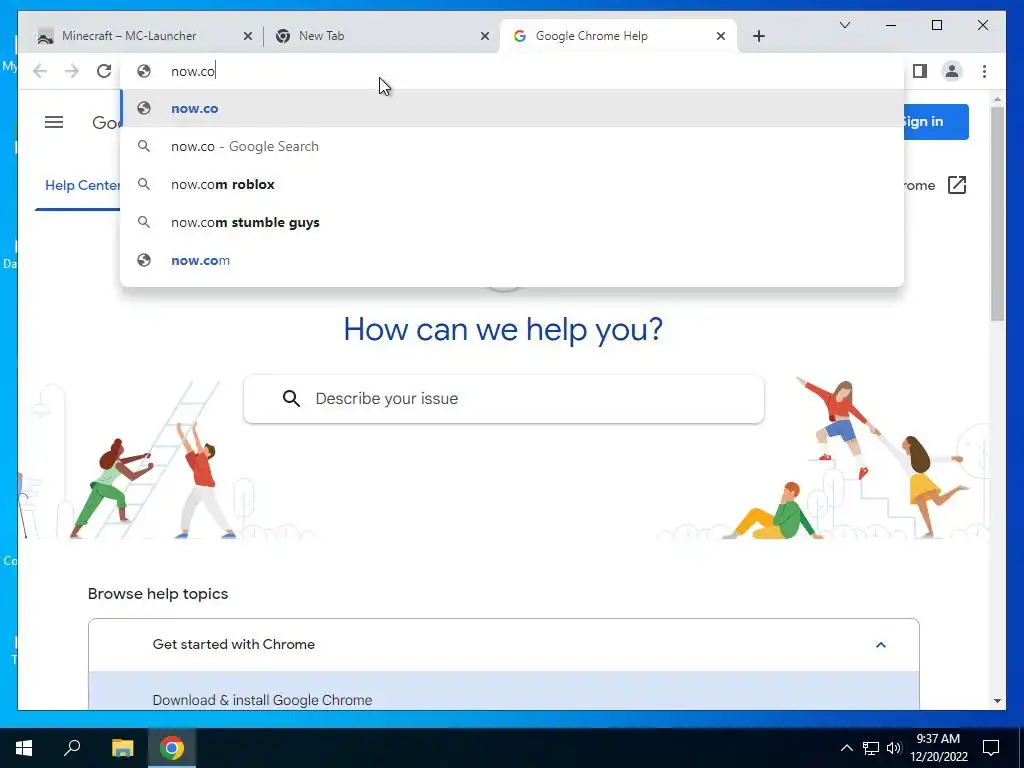Reload the page with the refresh icon
The height and width of the screenshot is (768, 1024).
[104, 71]
